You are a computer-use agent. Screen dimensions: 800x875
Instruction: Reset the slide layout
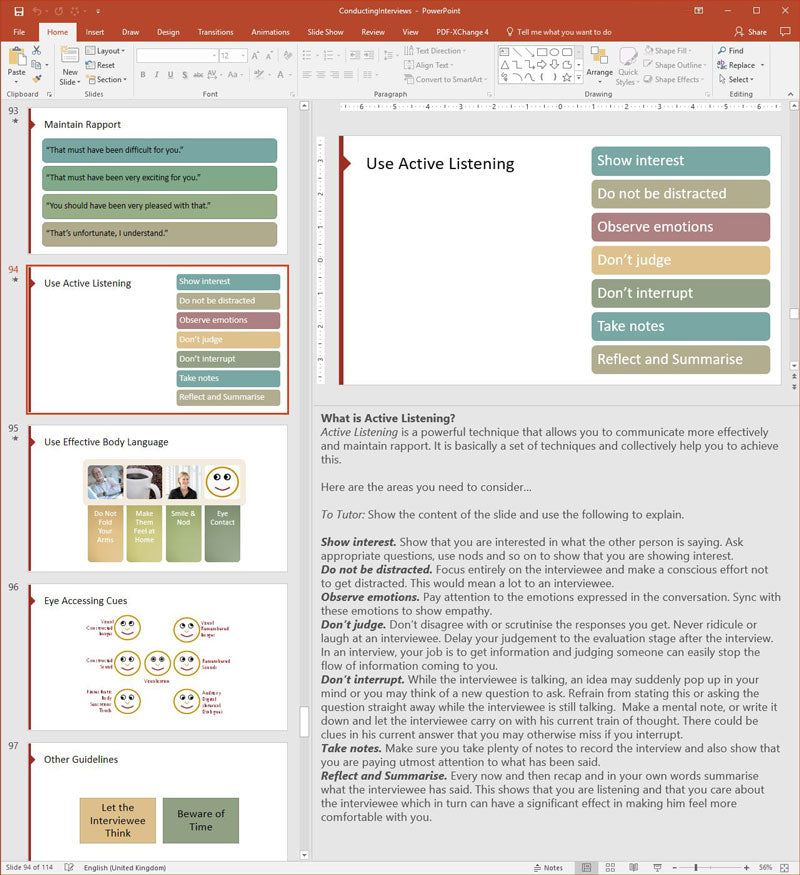pyautogui.click(x=100, y=65)
